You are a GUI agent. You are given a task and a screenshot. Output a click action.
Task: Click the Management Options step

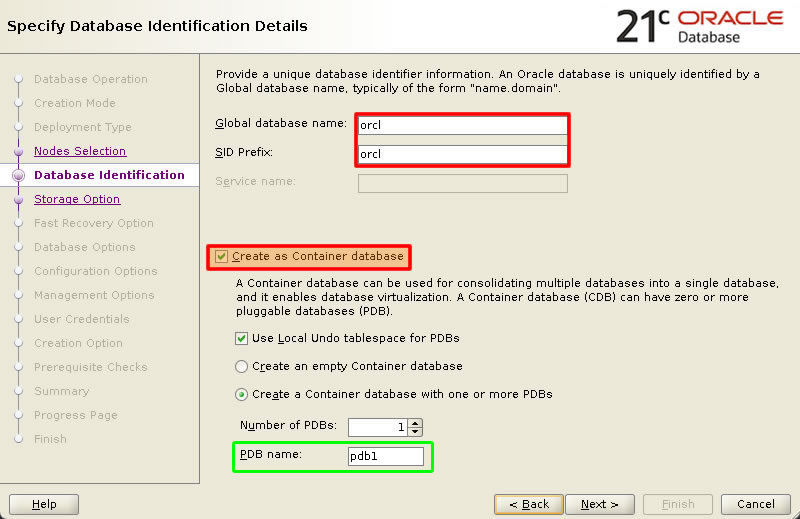click(94, 295)
